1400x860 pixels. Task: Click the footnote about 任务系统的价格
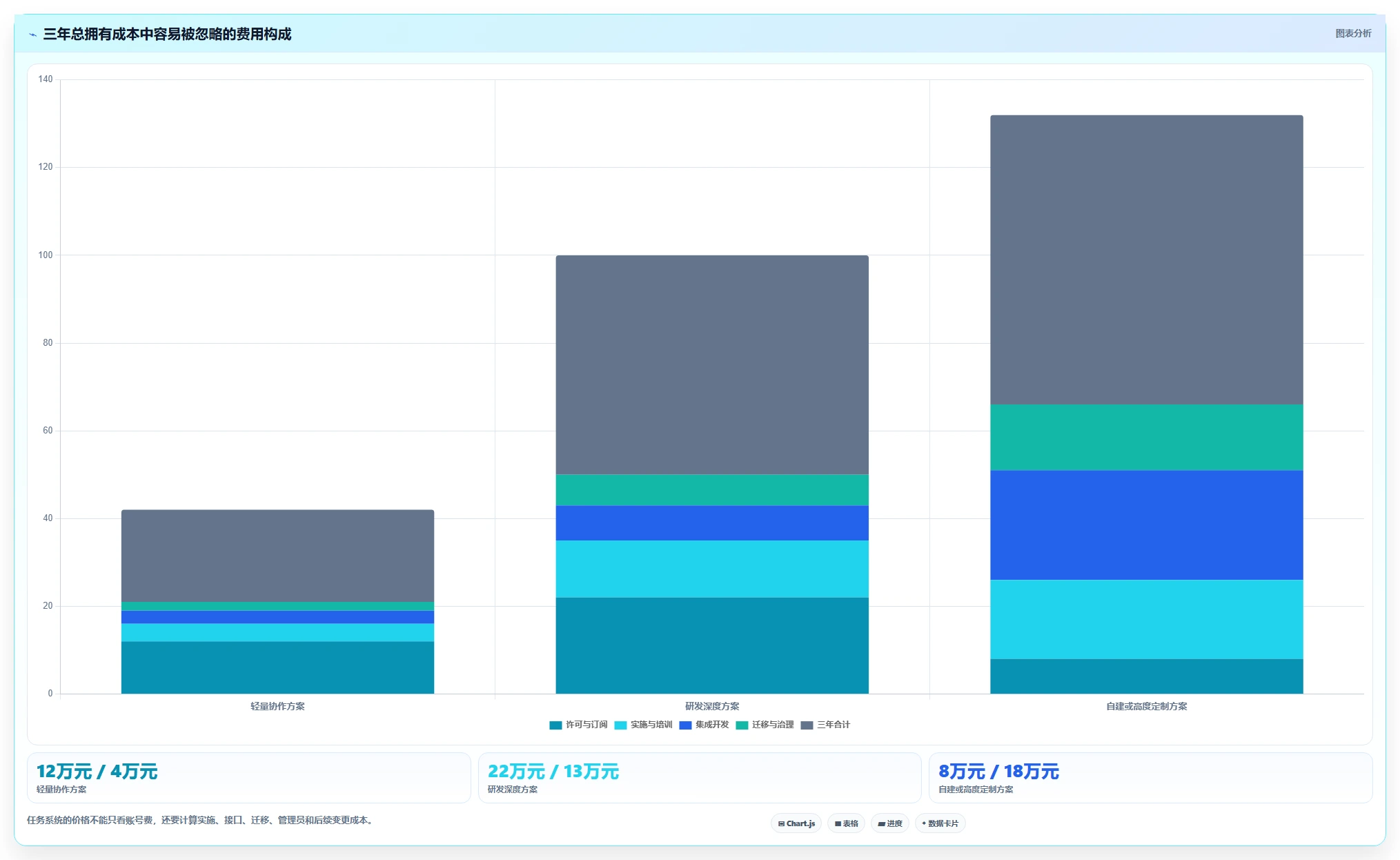click(x=201, y=821)
